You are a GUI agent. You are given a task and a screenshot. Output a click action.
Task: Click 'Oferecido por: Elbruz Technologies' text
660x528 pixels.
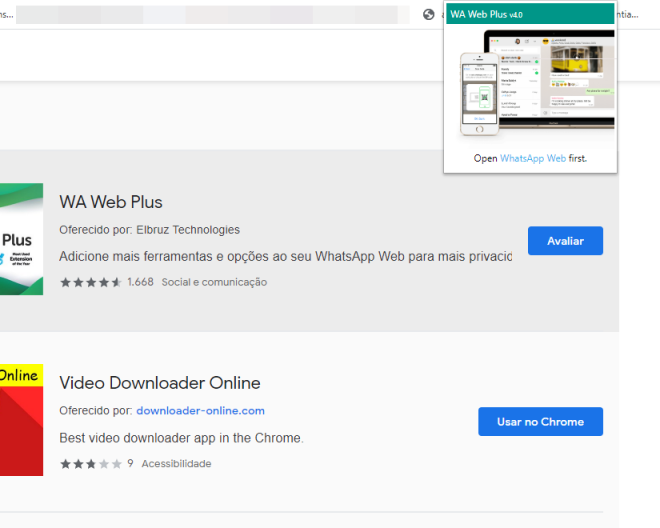pos(149,230)
